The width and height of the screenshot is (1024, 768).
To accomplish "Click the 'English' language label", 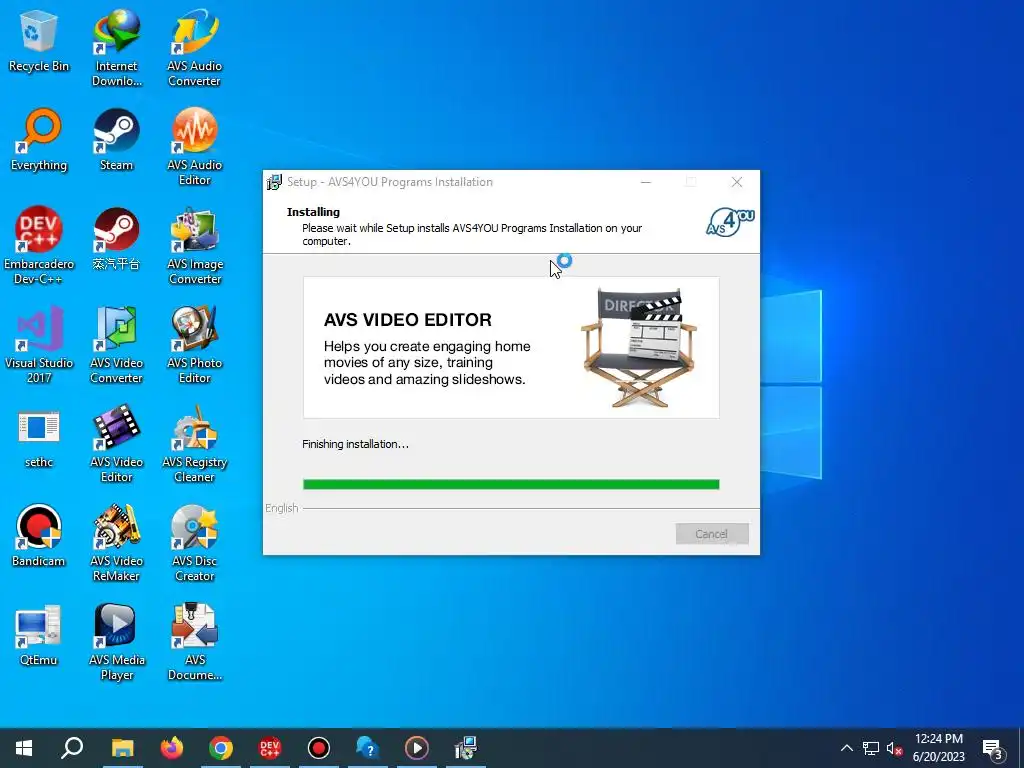I will [x=281, y=508].
